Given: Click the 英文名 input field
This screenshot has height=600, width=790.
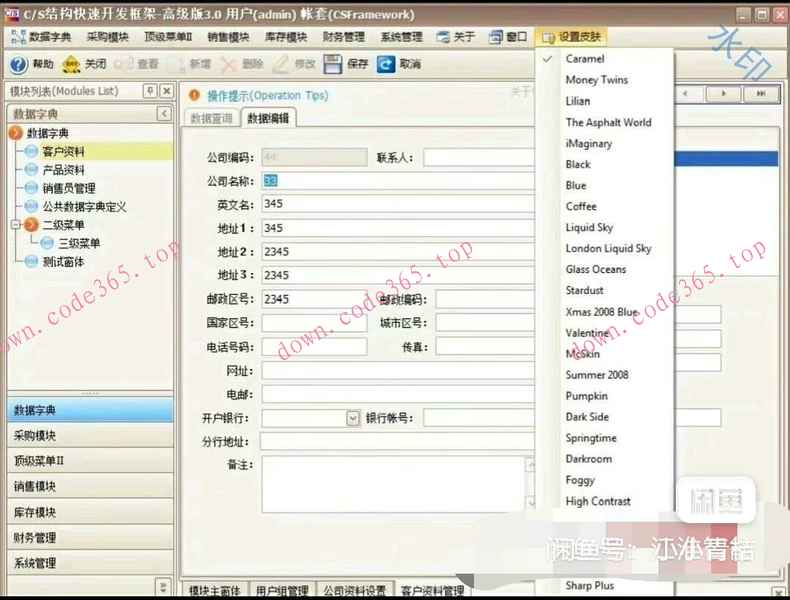Looking at the screenshot, I should 398,204.
